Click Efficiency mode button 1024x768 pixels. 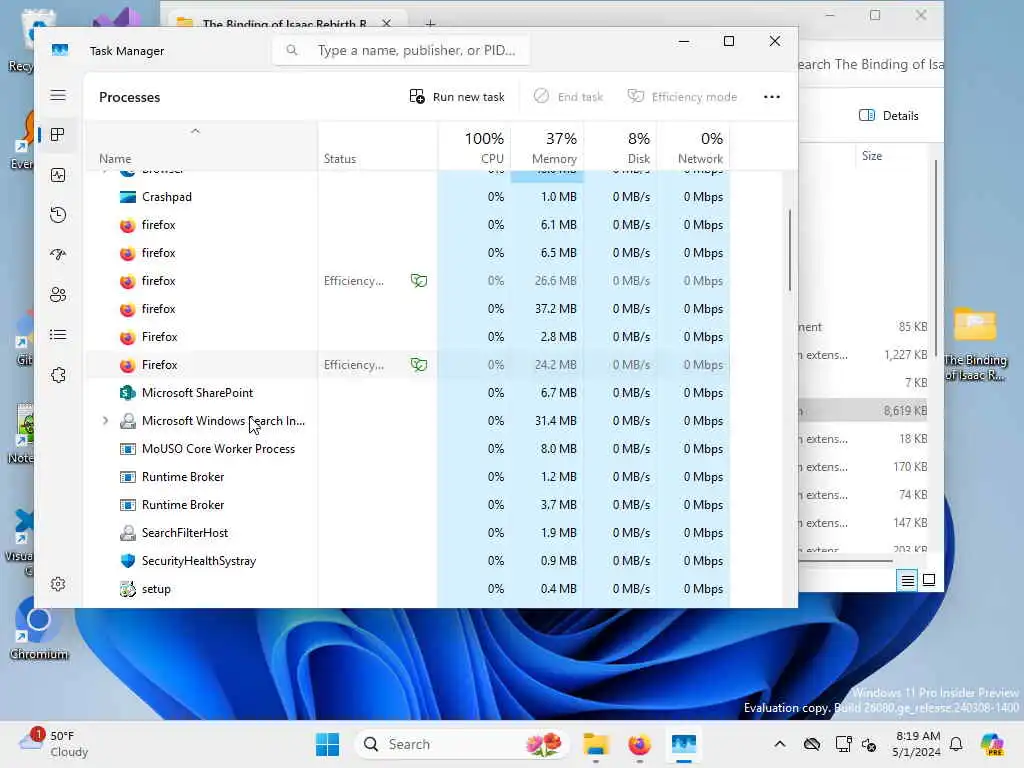pos(682,97)
